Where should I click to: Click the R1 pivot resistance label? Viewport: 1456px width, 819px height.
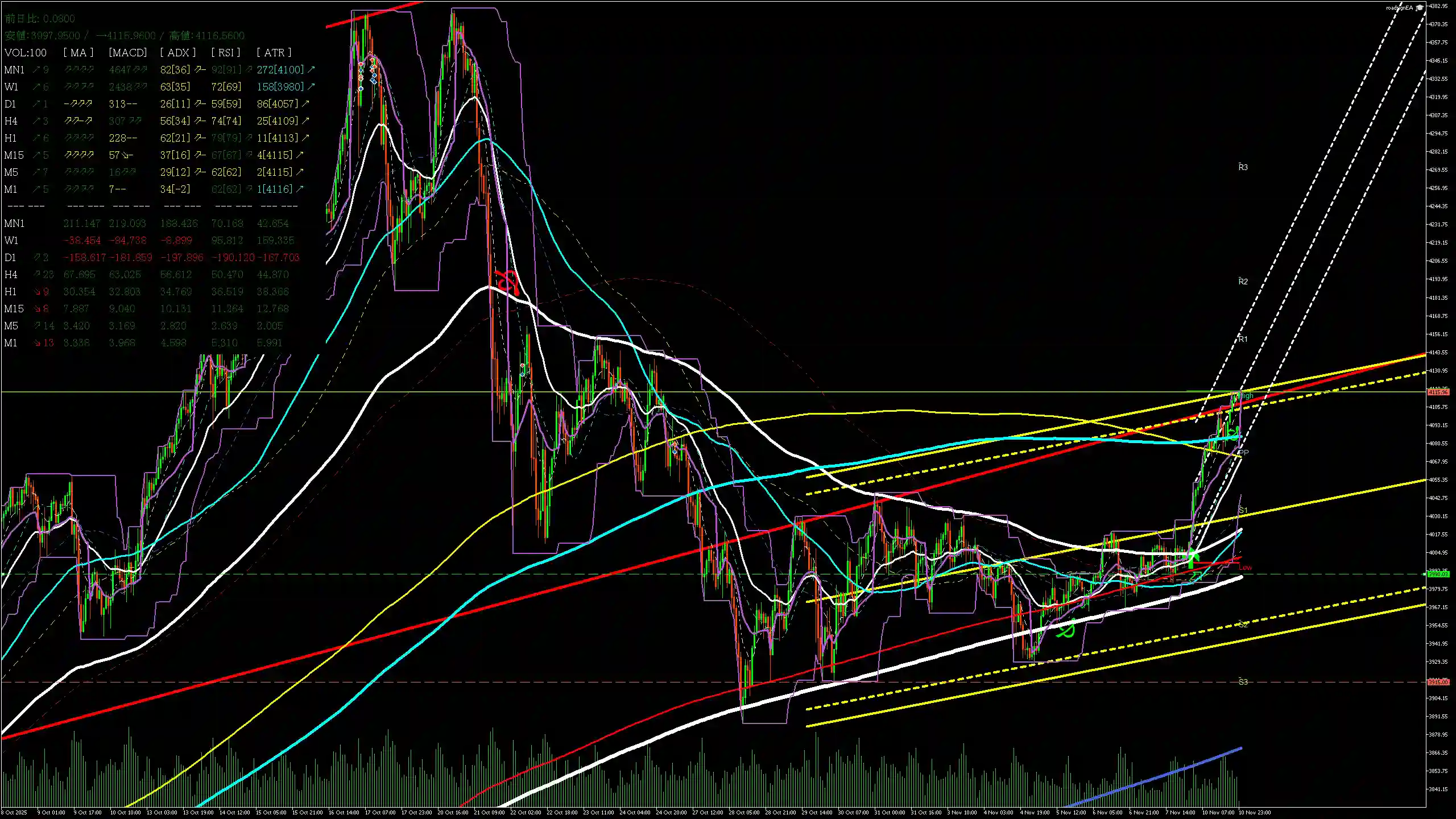coord(1243,339)
